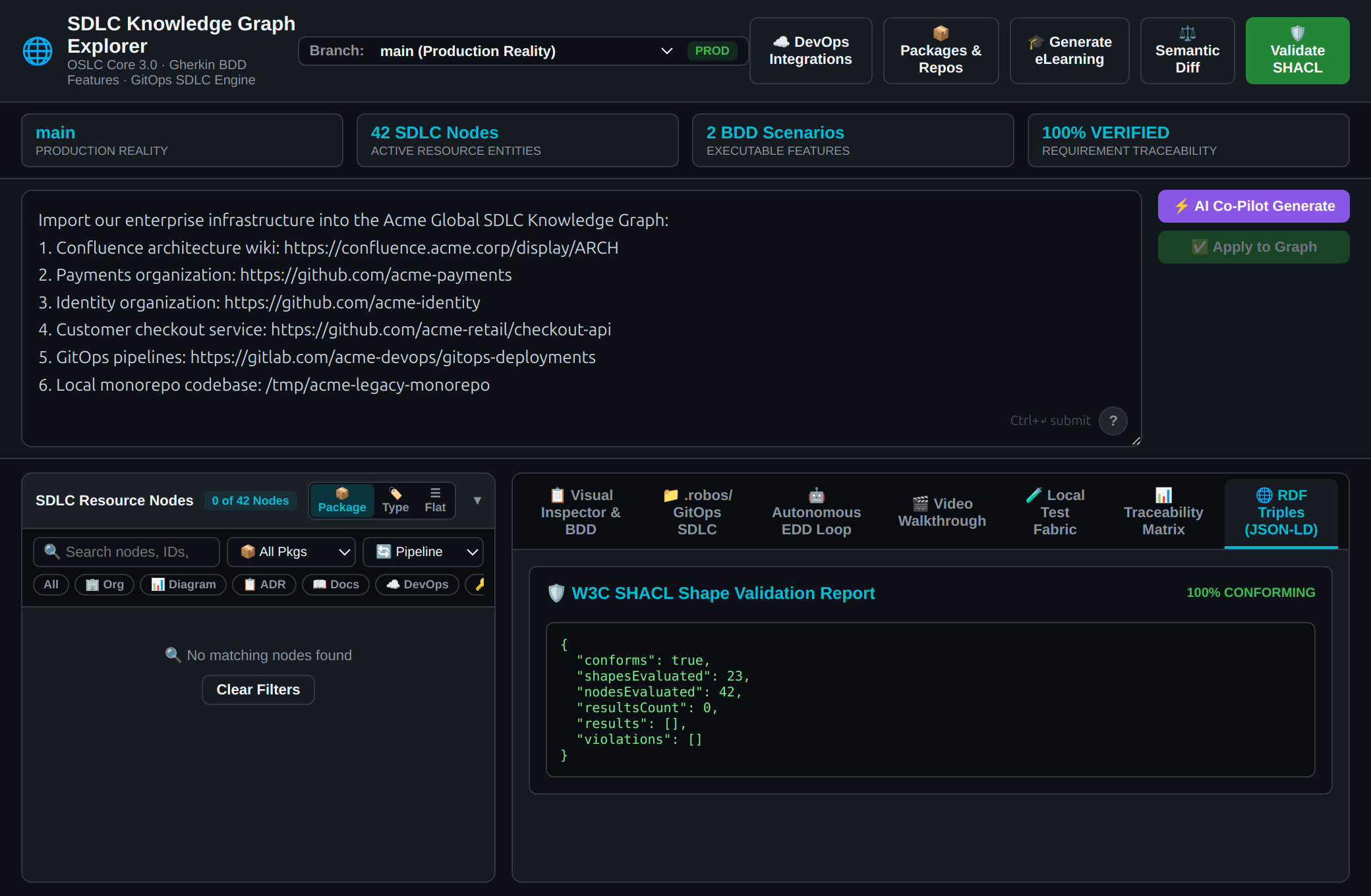1371x896 pixels.
Task: Open Autonomous EDD Loop tab
Action: click(816, 513)
